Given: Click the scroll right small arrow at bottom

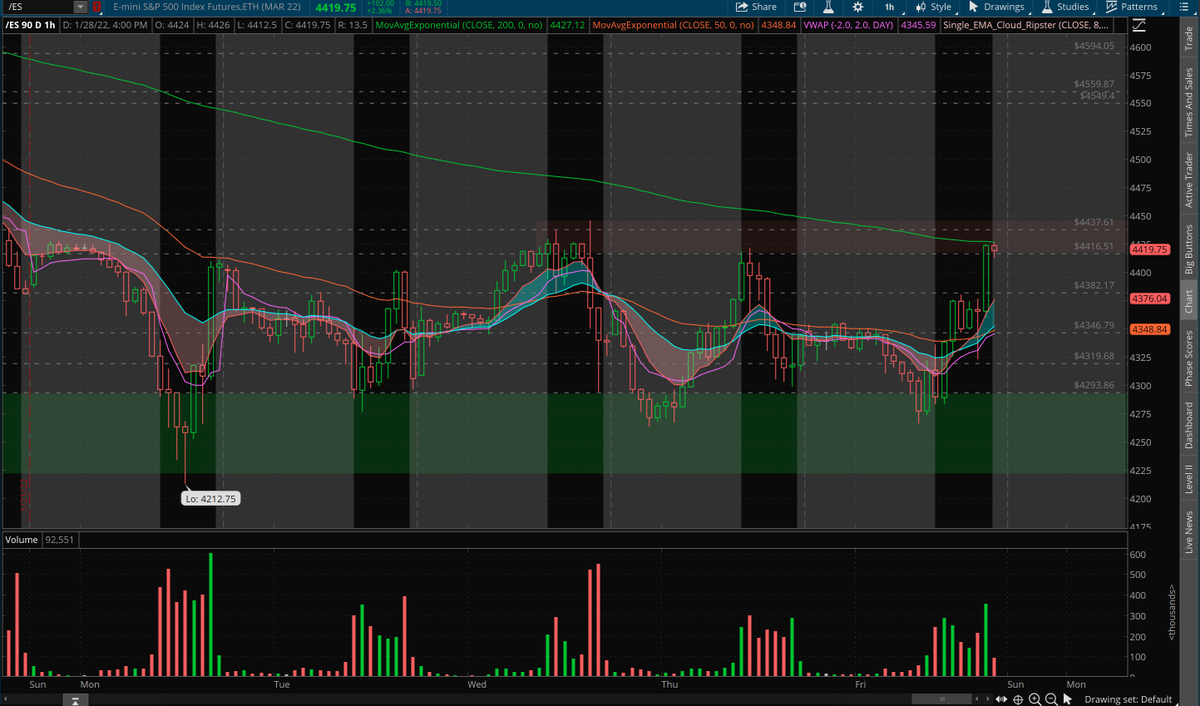Looking at the screenshot, I should [987, 698].
